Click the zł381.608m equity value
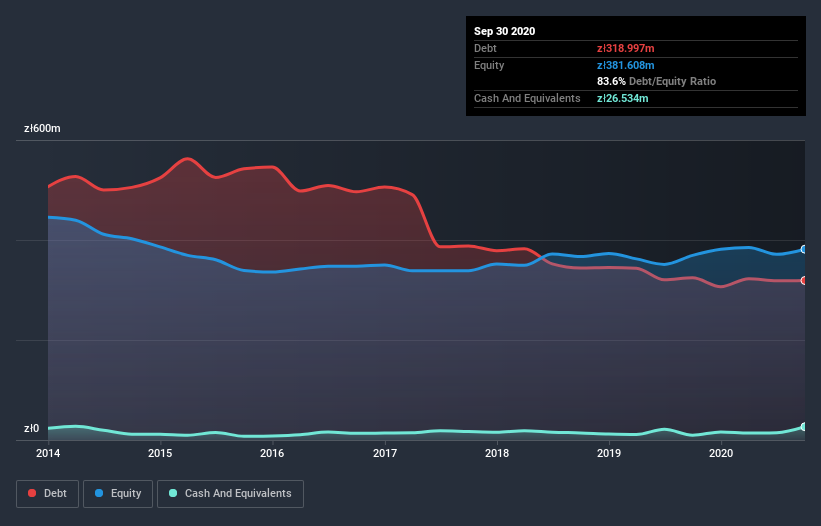This screenshot has width=821, height=526. click(x=626, y=65)
